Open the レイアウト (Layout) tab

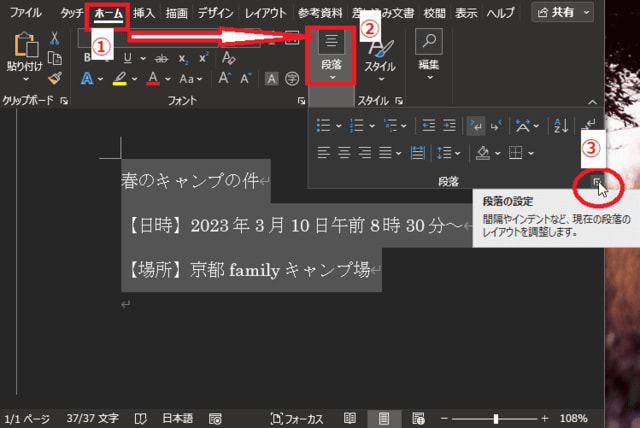(265, 13)
